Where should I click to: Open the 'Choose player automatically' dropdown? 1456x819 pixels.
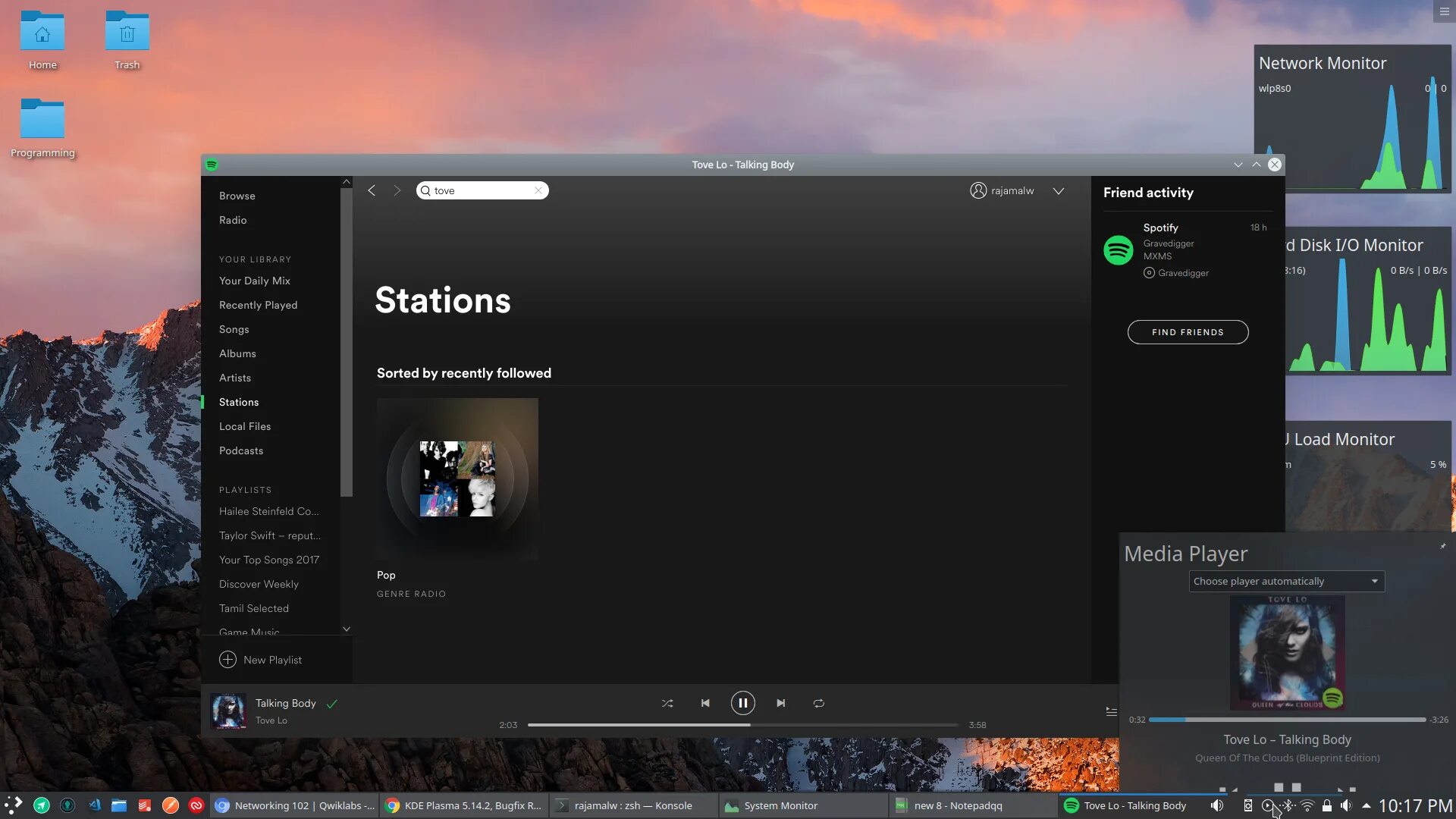pos(1287,581)
